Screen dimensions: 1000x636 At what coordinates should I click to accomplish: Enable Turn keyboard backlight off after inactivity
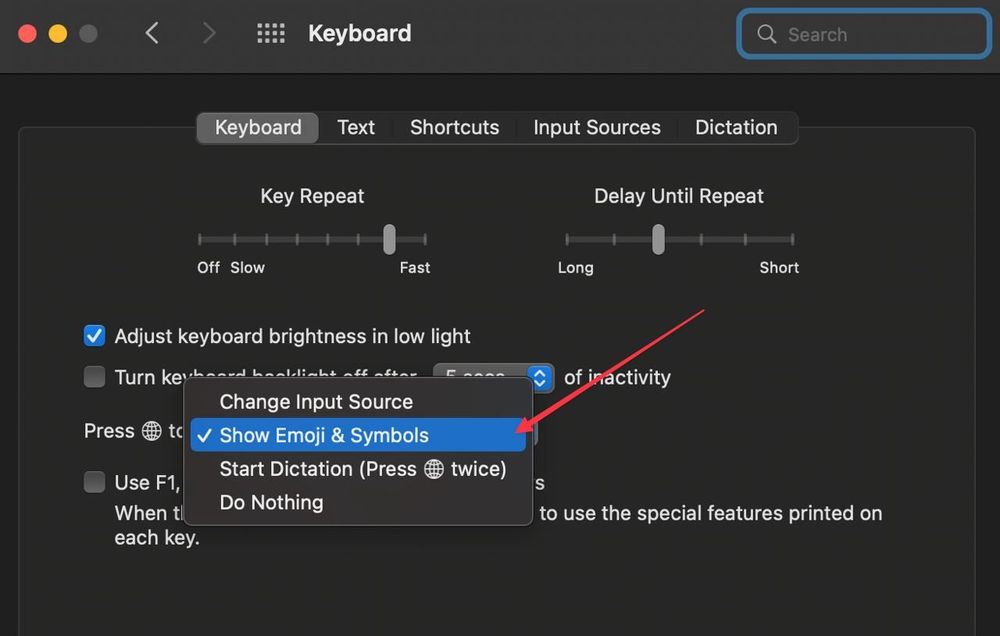[x=94, y=377]
